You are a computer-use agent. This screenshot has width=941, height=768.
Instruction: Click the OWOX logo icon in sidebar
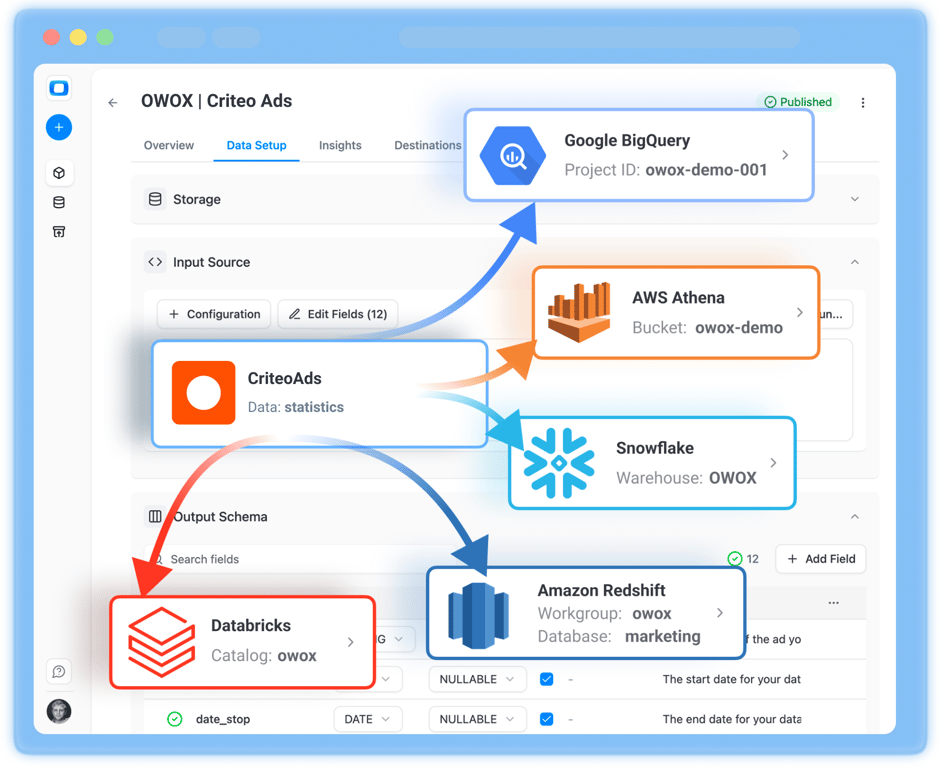59,88
